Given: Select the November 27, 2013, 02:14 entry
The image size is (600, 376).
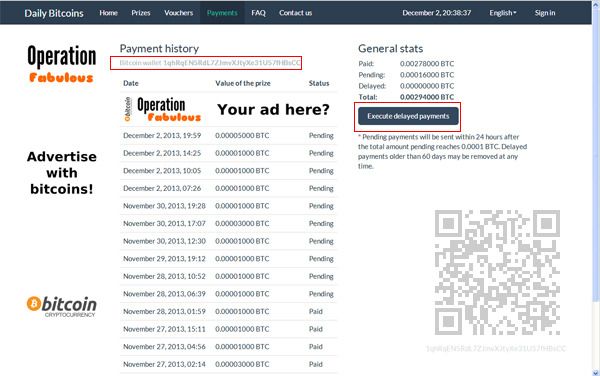Looking at the screenshot, I should pyautogui.click(x=228, y=364).
